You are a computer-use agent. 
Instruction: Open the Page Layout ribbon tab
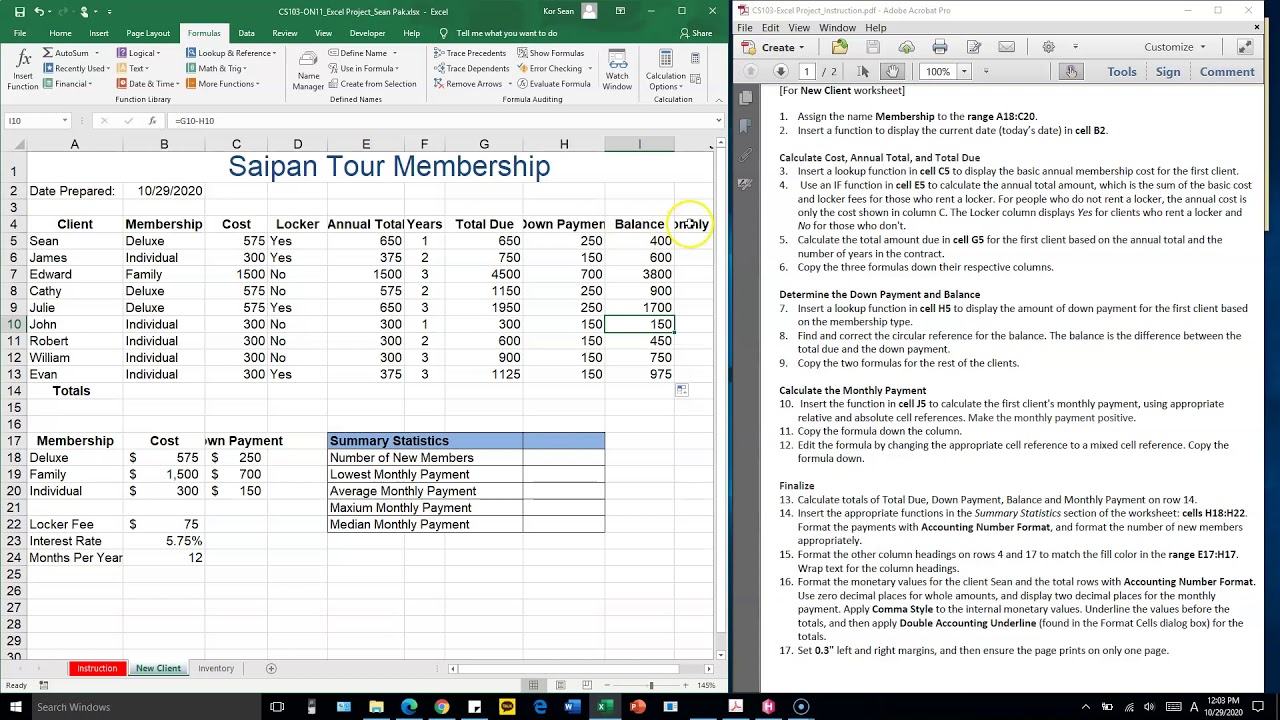(x=148, y=33)
